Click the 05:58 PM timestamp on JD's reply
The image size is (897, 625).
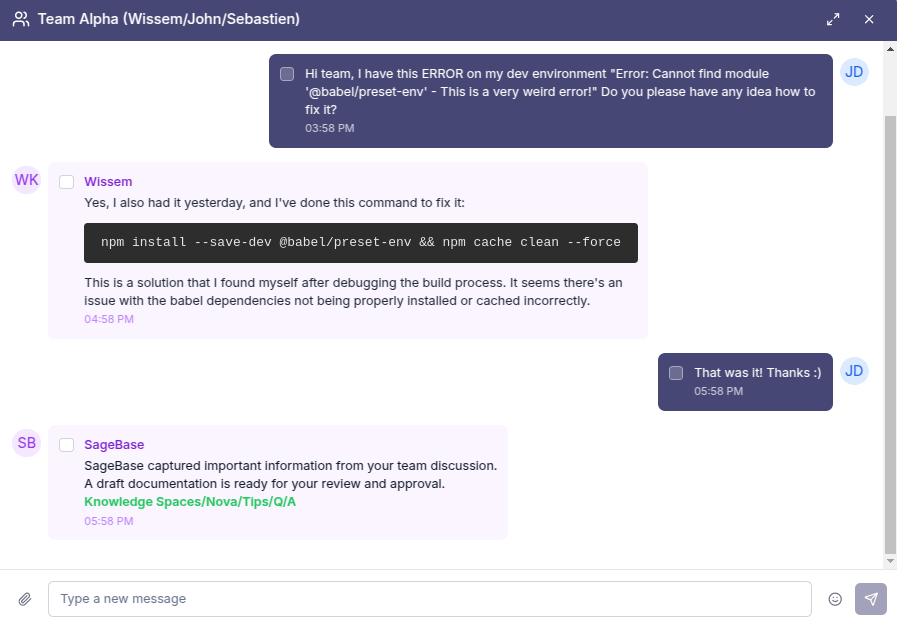coord(719,391)
